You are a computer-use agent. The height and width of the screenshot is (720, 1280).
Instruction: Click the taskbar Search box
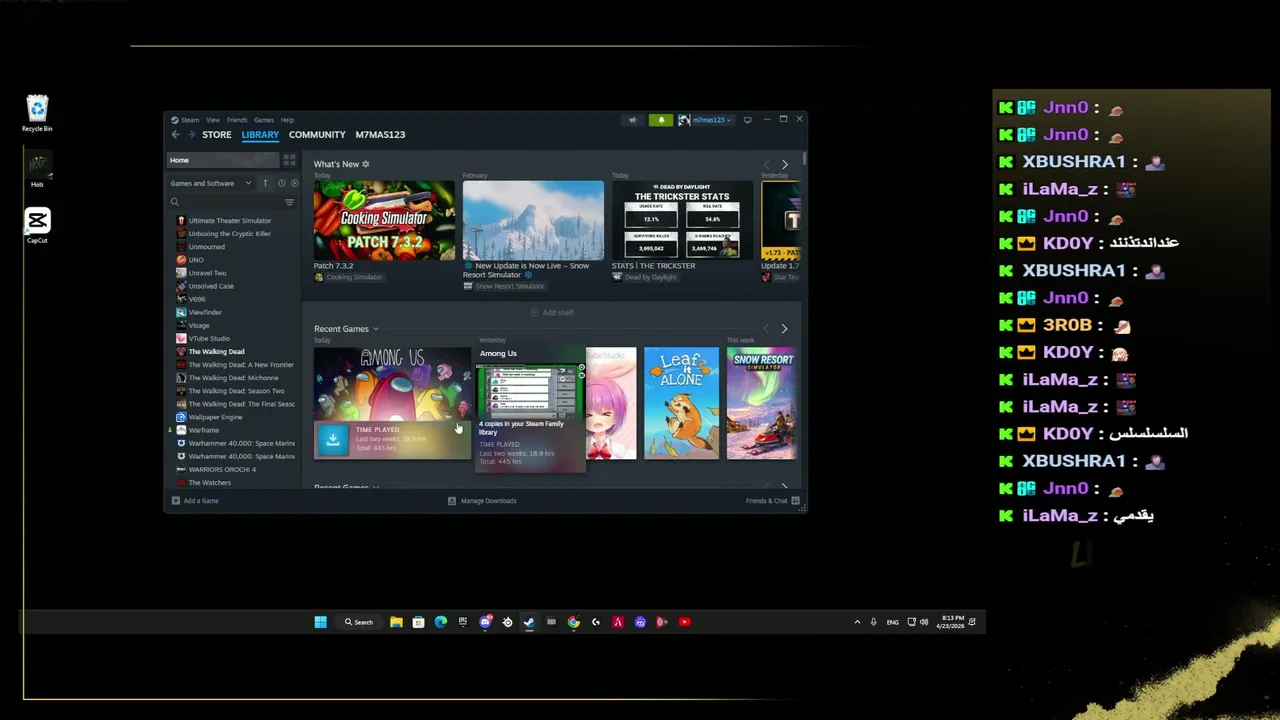pyautogui.click(x=359, y=622)
